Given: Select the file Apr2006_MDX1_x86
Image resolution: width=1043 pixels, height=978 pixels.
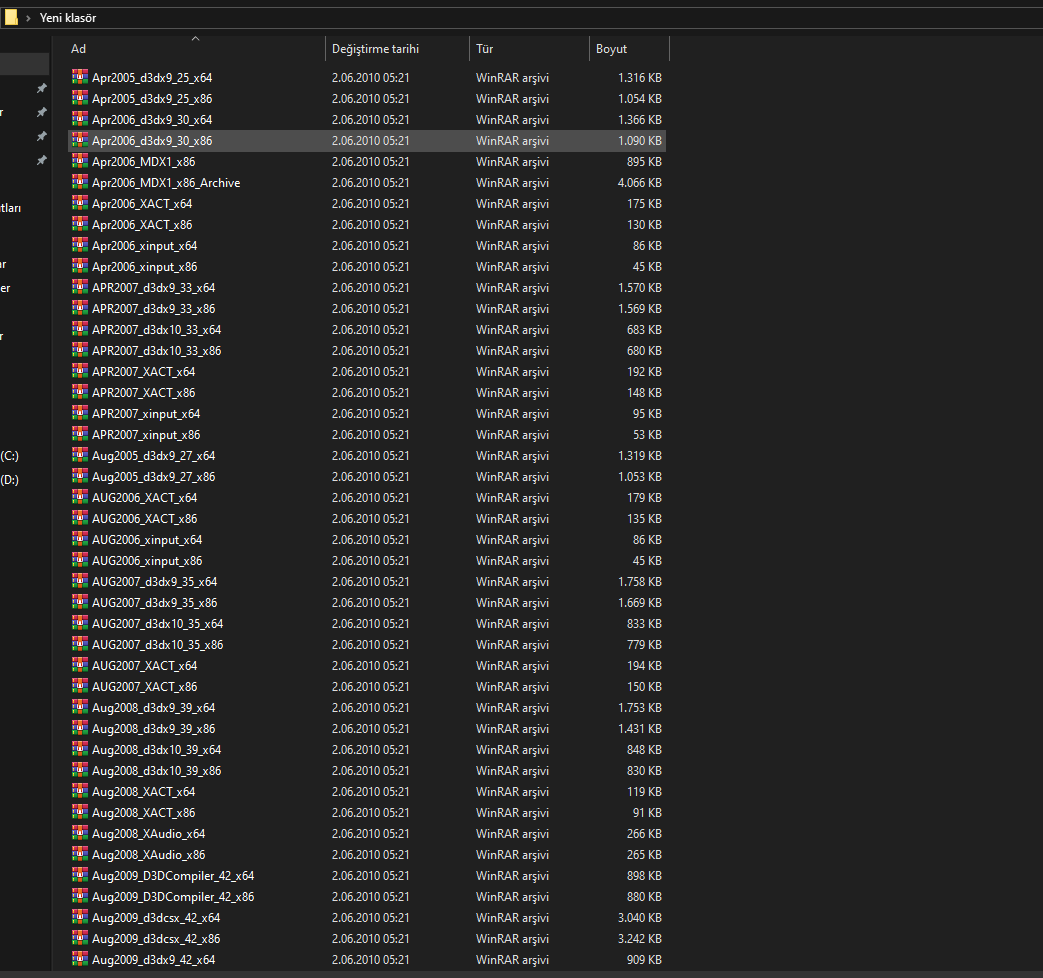Looking at the screenshot, I should 367,162.
